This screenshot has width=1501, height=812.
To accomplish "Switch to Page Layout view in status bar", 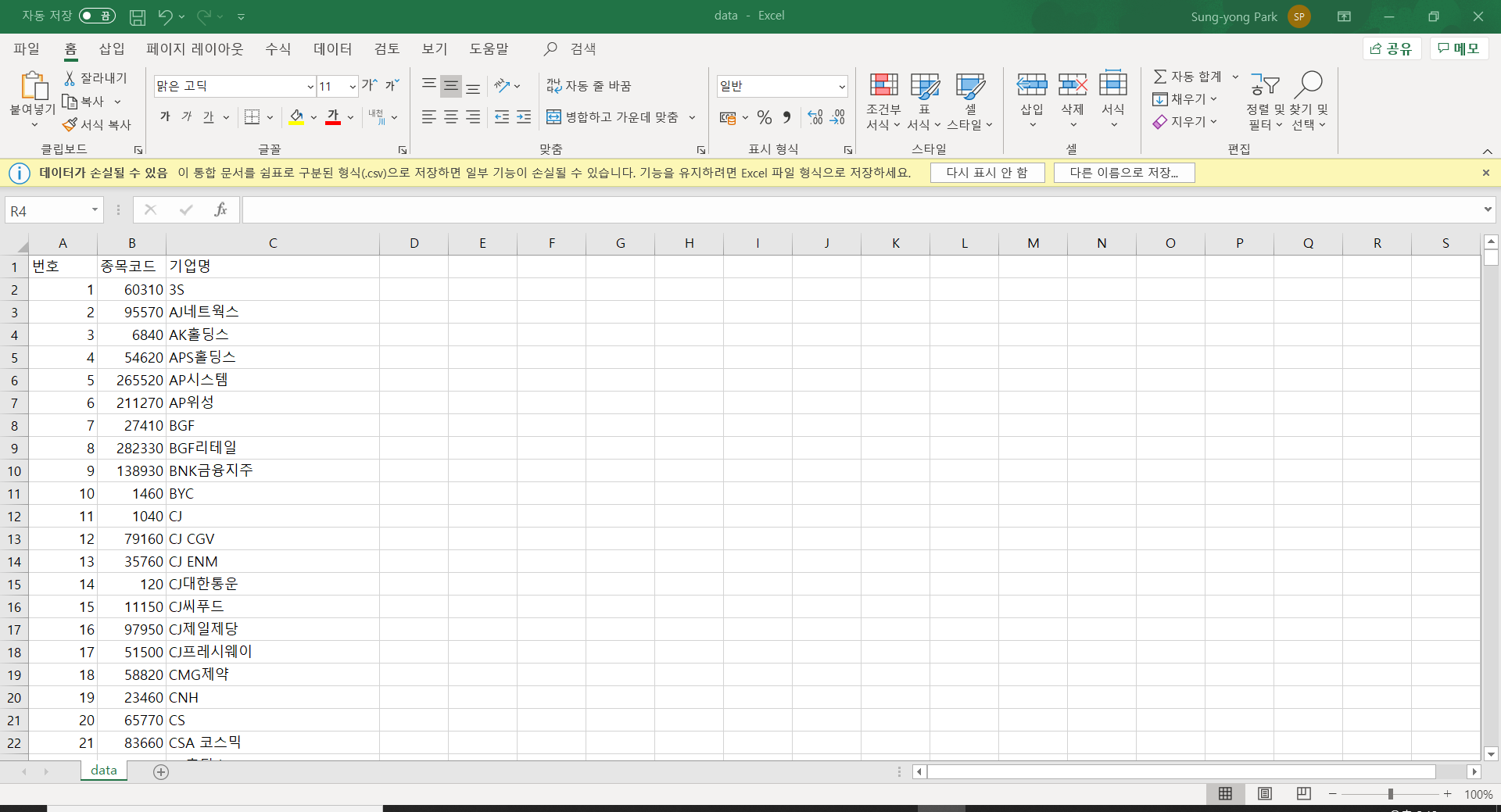I will click(x=1264, y=794).
